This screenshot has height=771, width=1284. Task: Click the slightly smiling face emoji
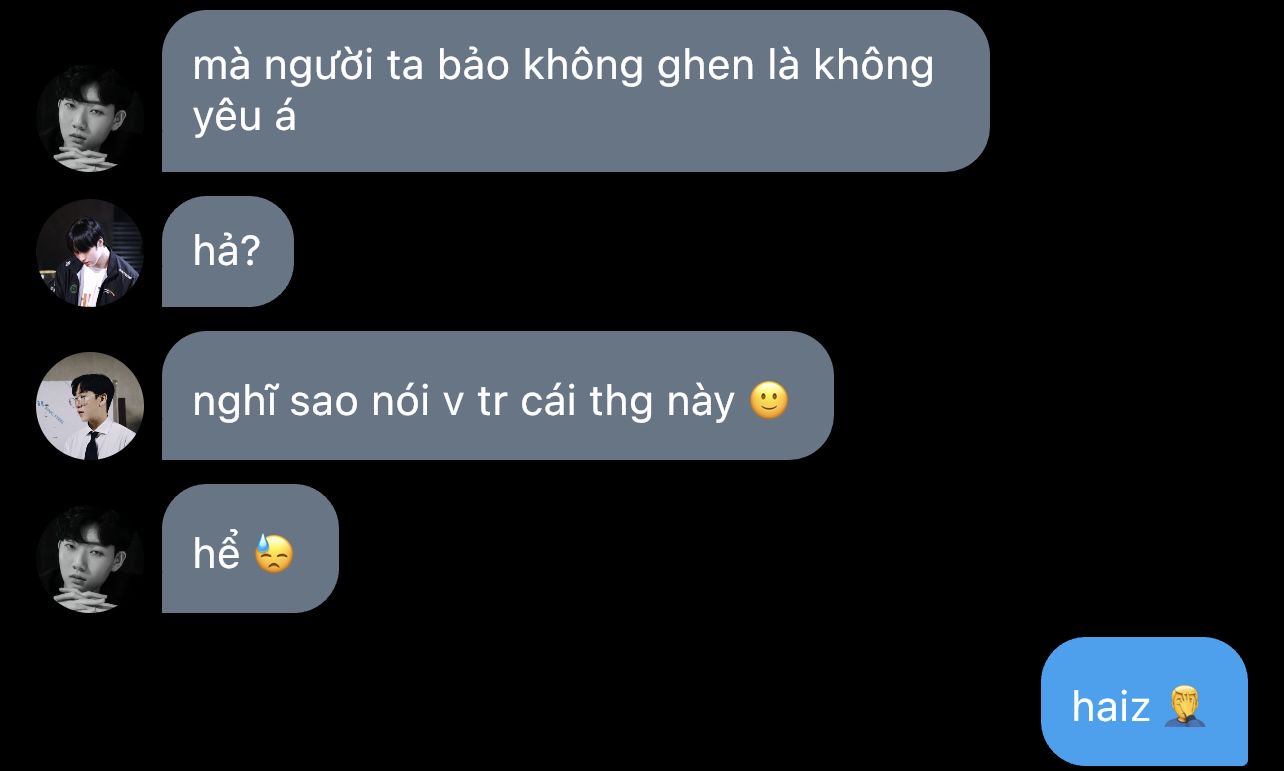769,401
